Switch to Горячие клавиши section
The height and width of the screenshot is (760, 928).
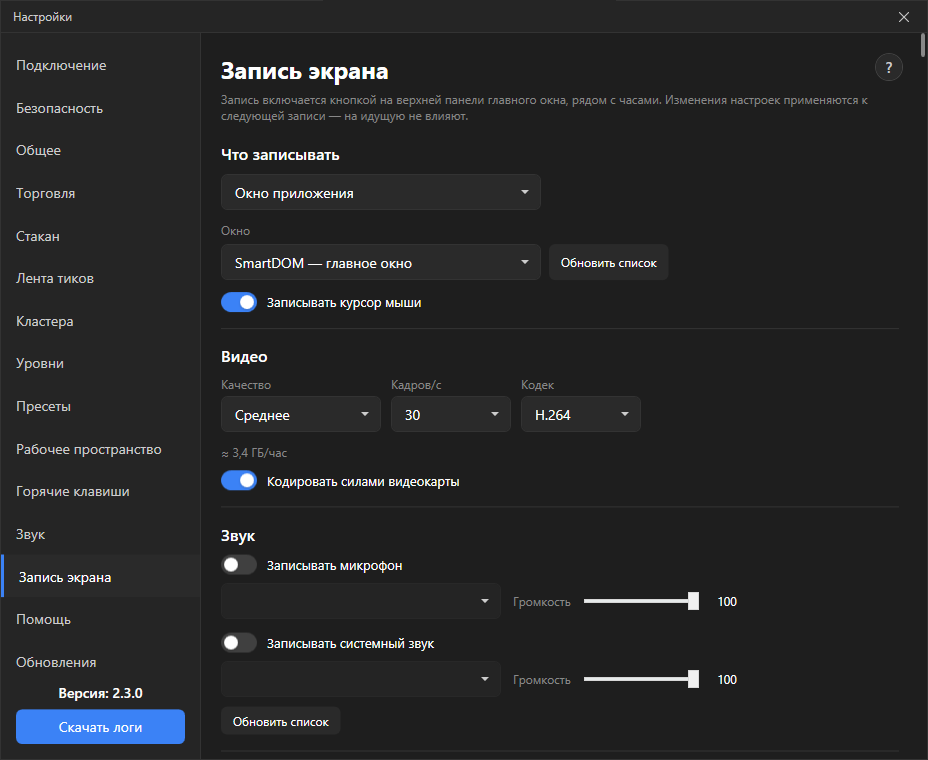[101, 492]
